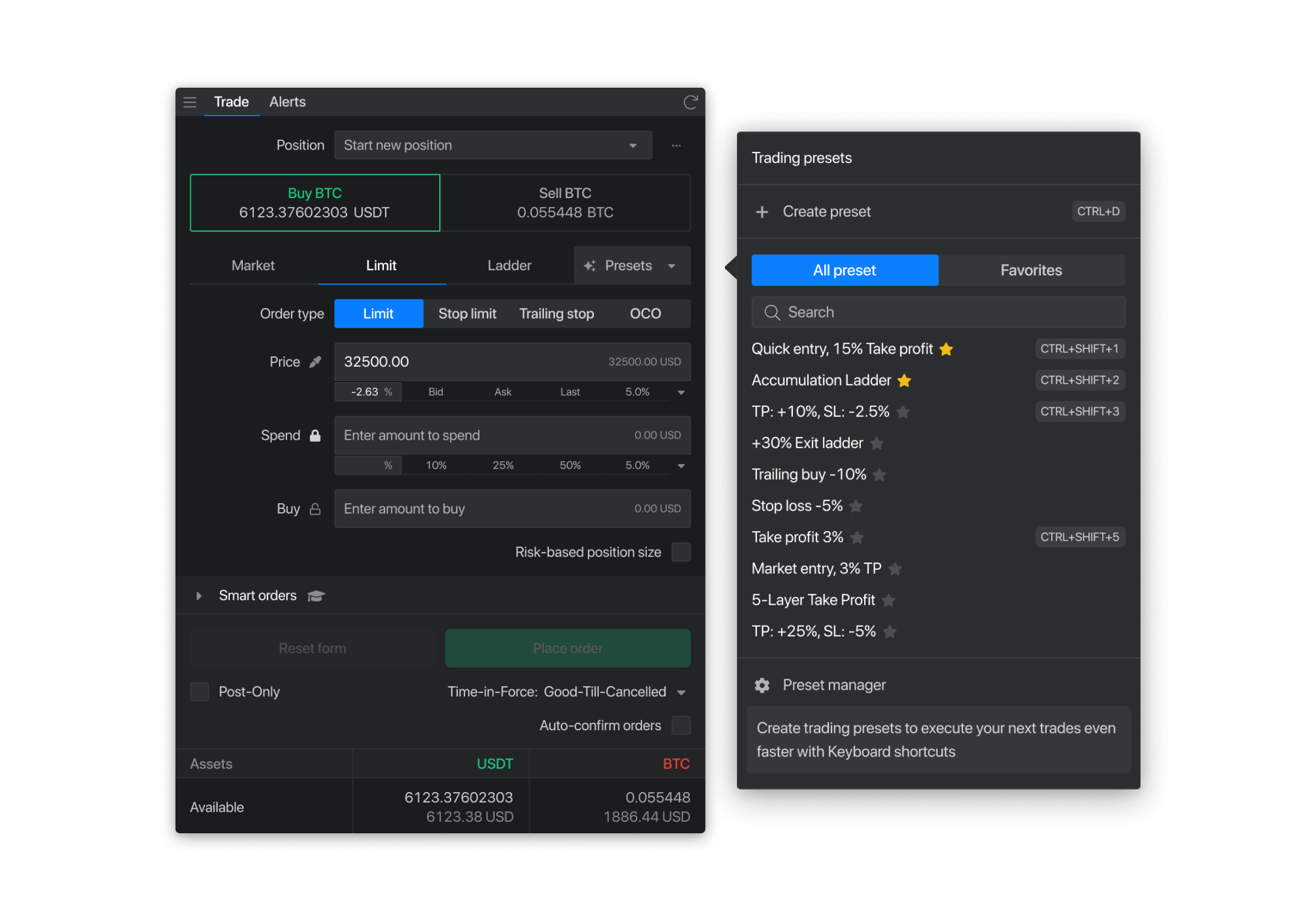Click the search magnifier icon
1316x921 pixels.
772,312
